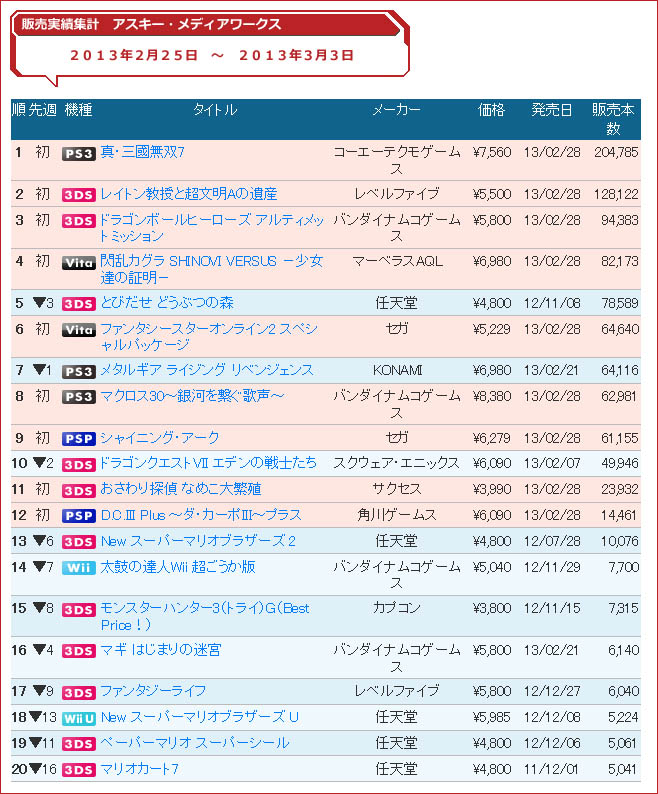Screen dimensions: 658x794
Task: Open the 真・三國無双7 title link
Action: click(x=142, y=152)
